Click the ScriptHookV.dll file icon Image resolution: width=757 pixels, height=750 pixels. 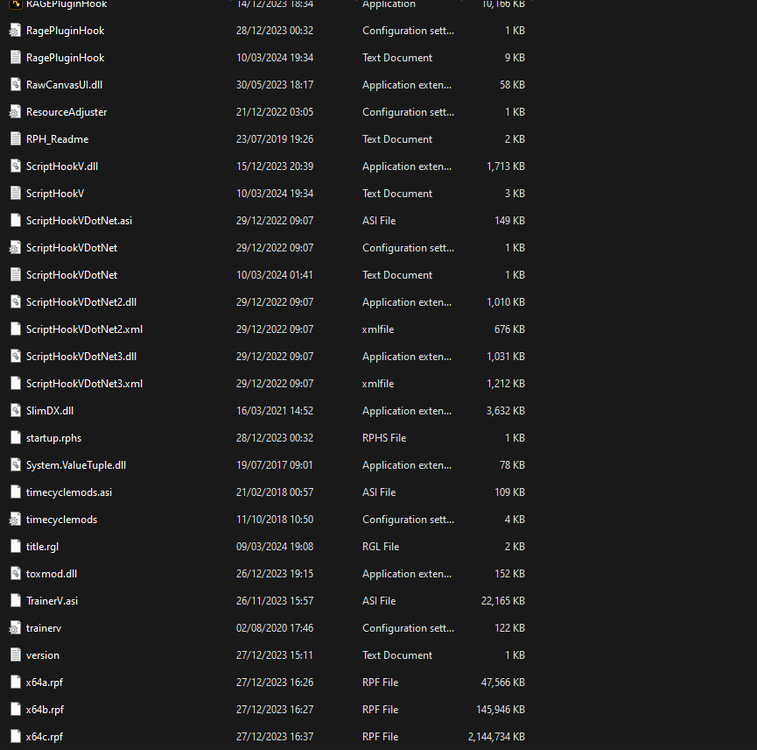coord(15,166)
